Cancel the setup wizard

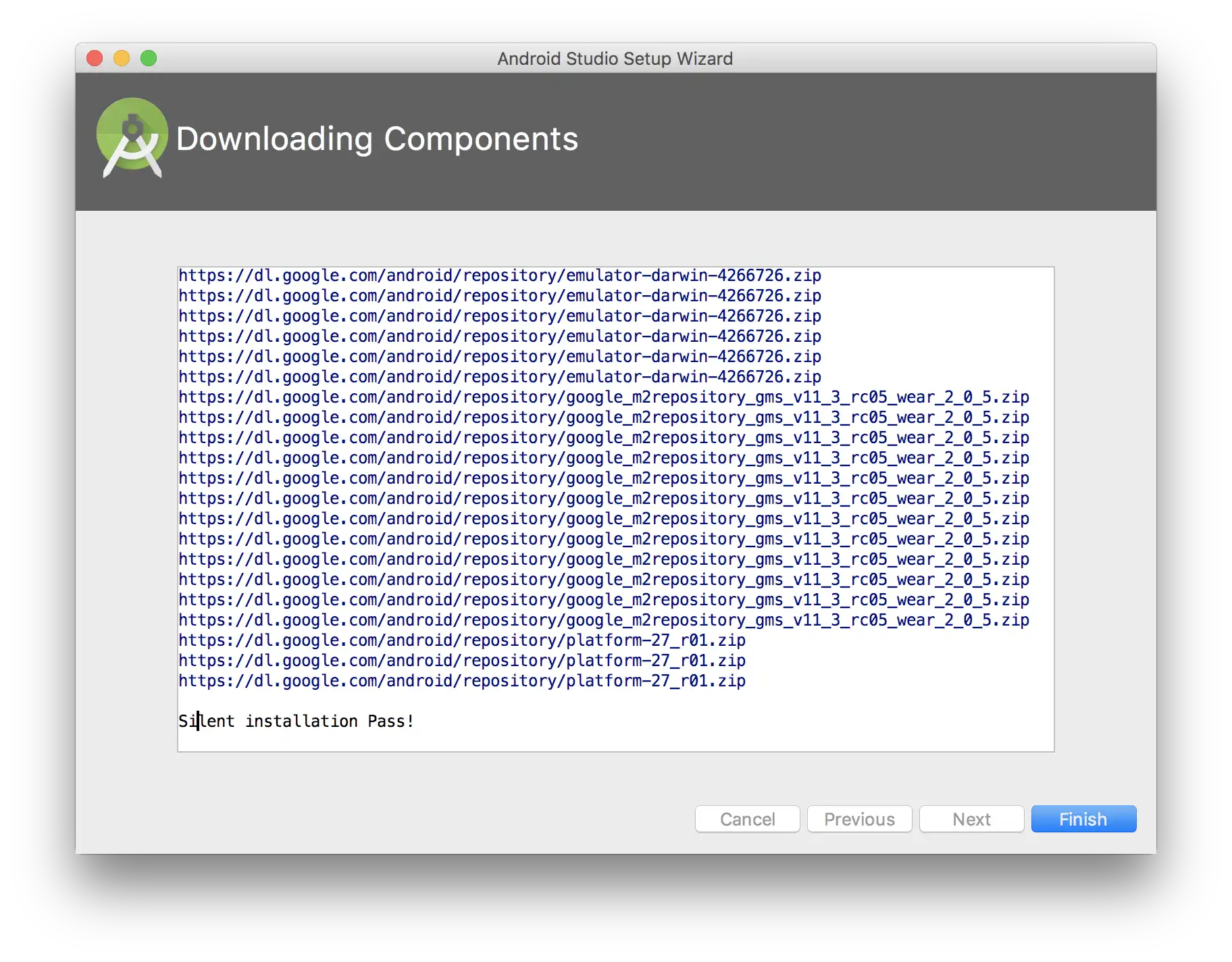pyautogui.click(x=747, y=819)
